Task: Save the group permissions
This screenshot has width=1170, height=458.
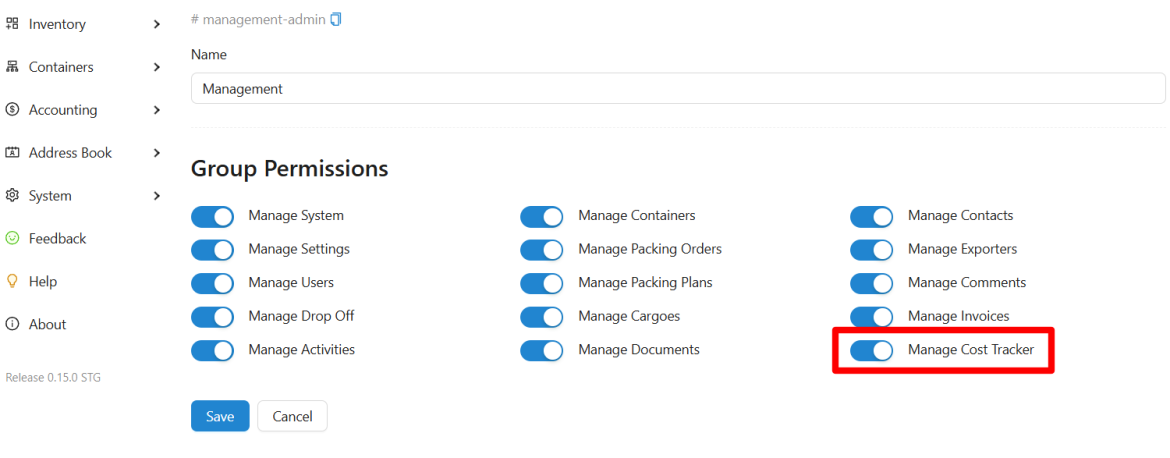Action: 220,416
